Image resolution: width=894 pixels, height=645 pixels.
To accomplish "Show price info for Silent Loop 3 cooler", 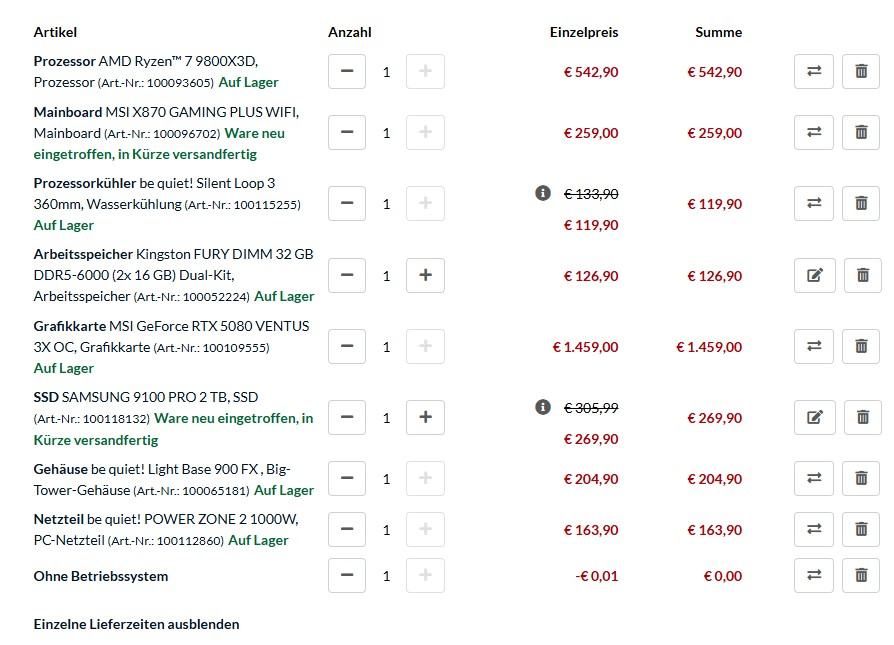I will coord(543,193).
